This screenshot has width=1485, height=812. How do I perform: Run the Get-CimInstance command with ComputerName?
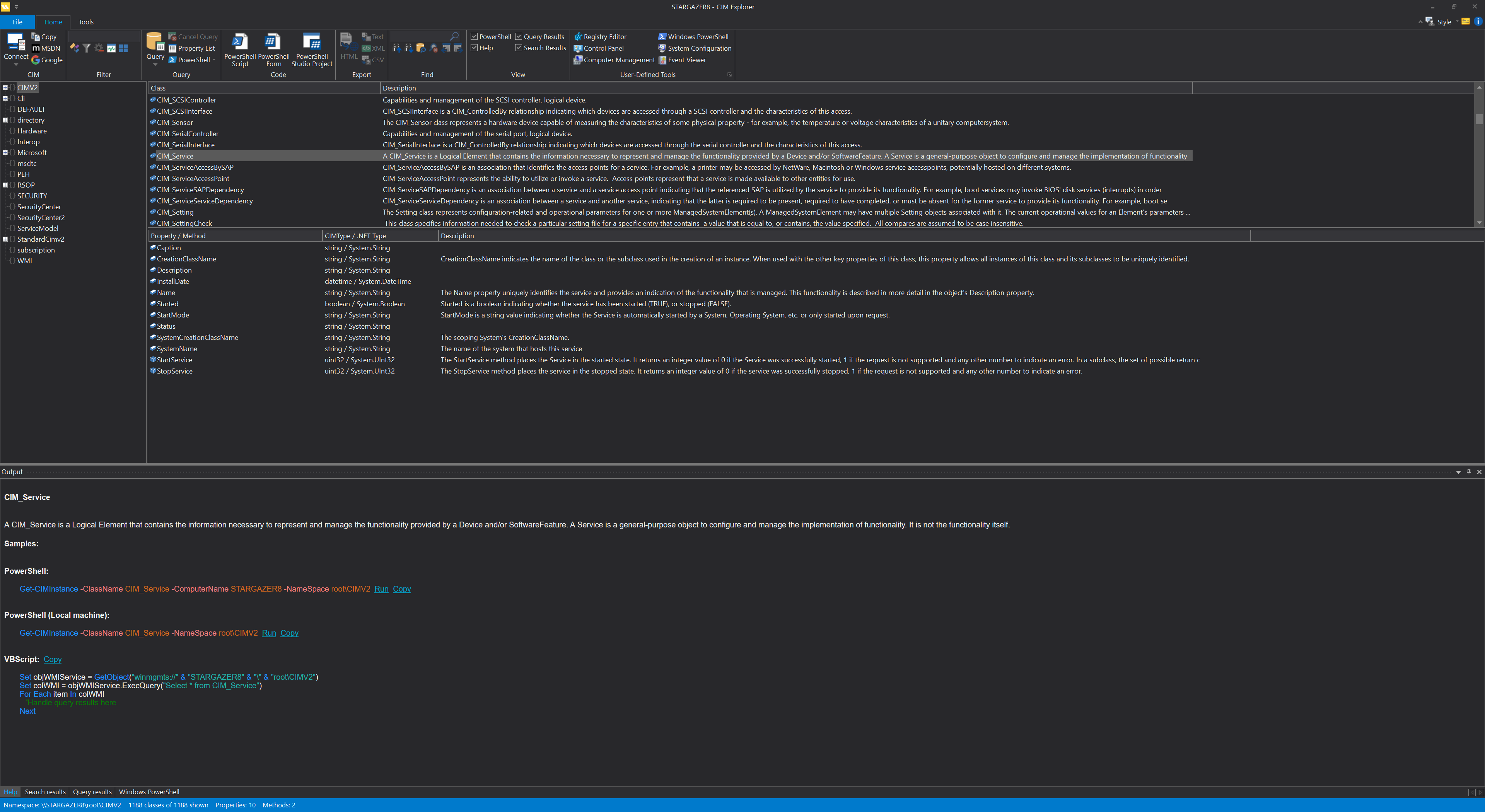(381, 589)
